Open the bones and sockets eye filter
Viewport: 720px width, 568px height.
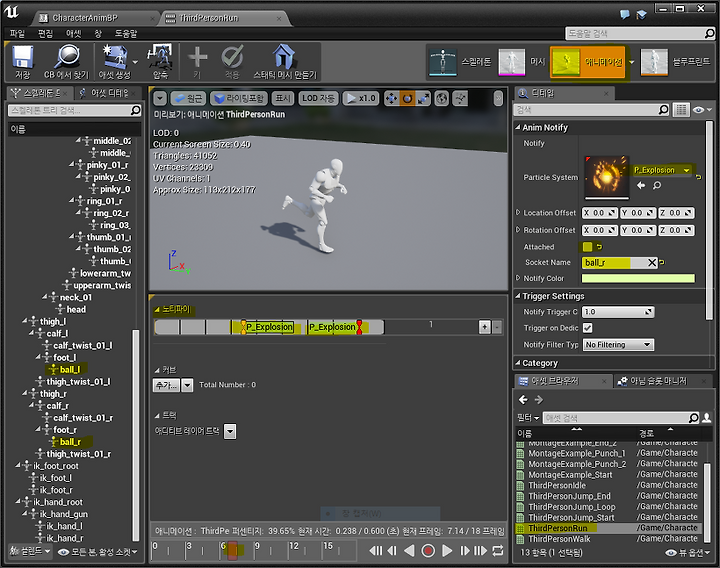97,552
